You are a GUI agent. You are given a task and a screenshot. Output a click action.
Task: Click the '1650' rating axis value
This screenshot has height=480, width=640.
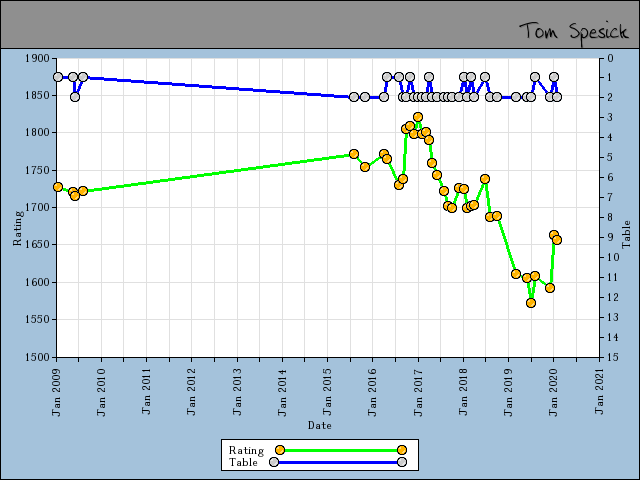coord(37,245)
